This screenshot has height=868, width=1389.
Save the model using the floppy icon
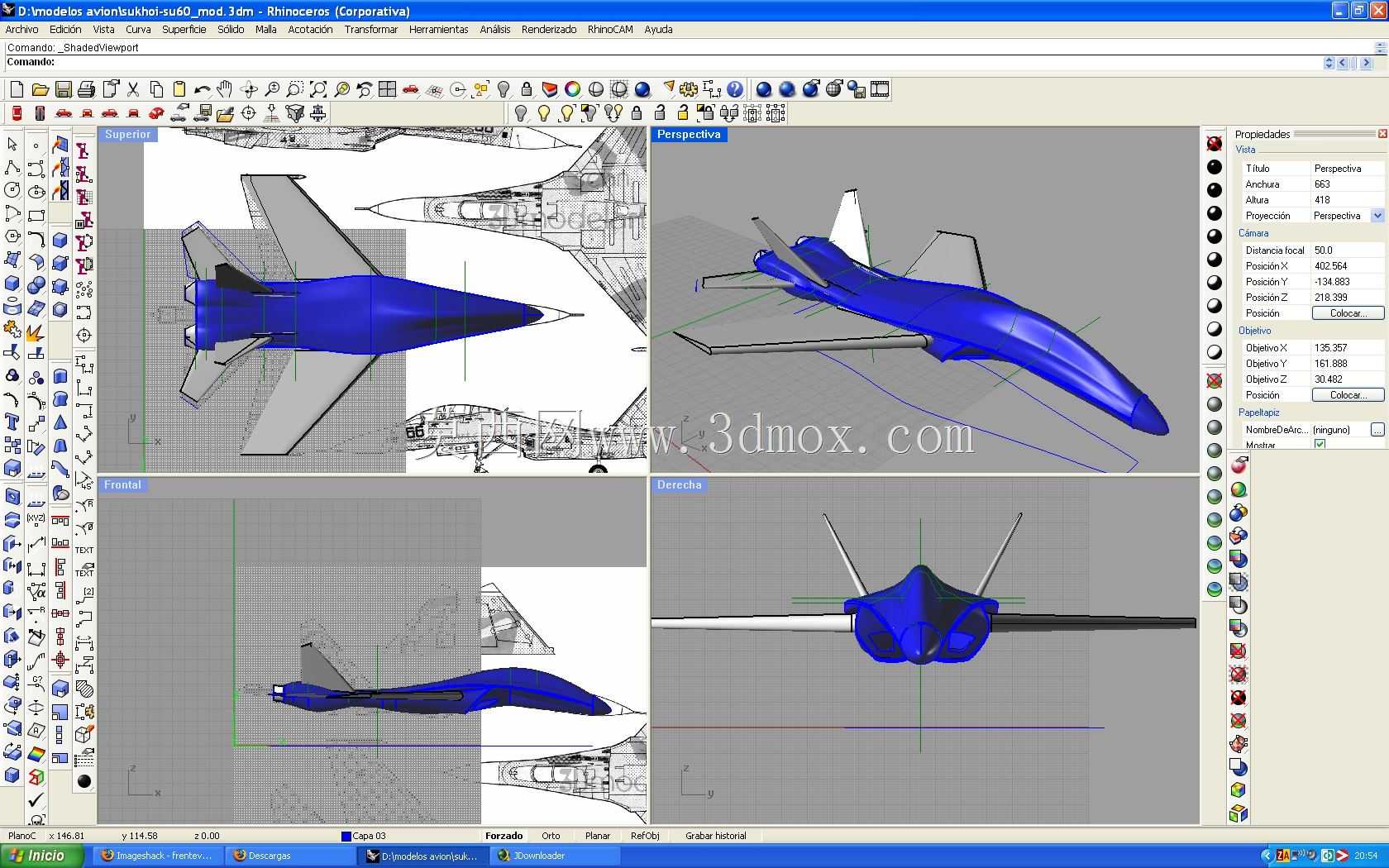click(x=63, y=89)
